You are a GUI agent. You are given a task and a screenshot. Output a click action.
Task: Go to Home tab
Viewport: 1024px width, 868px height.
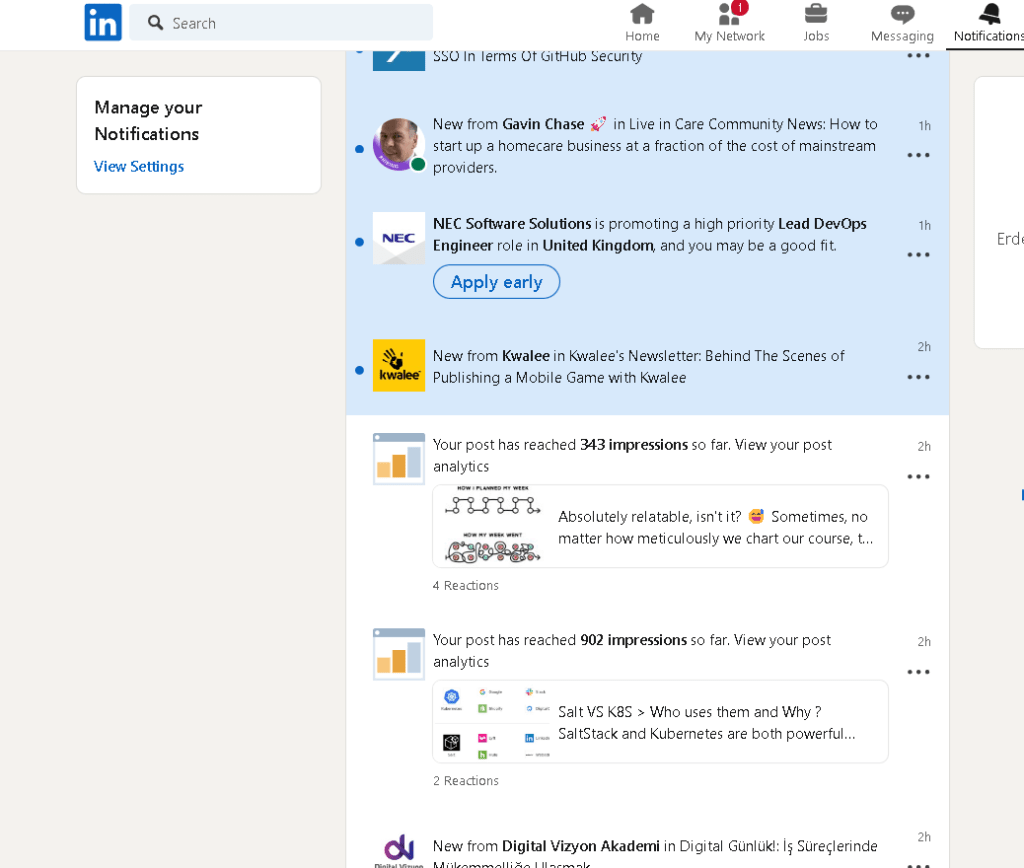[642, 24]
